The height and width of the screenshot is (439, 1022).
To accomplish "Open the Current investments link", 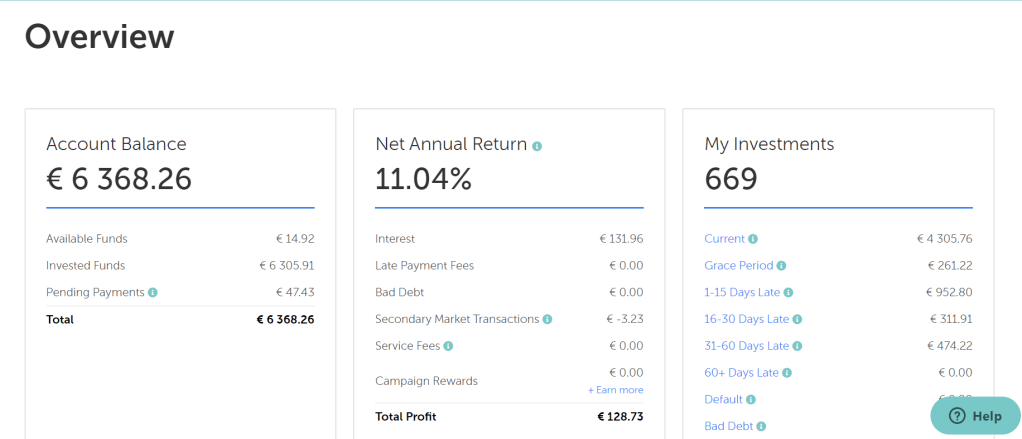I will [x=724, y=239].
